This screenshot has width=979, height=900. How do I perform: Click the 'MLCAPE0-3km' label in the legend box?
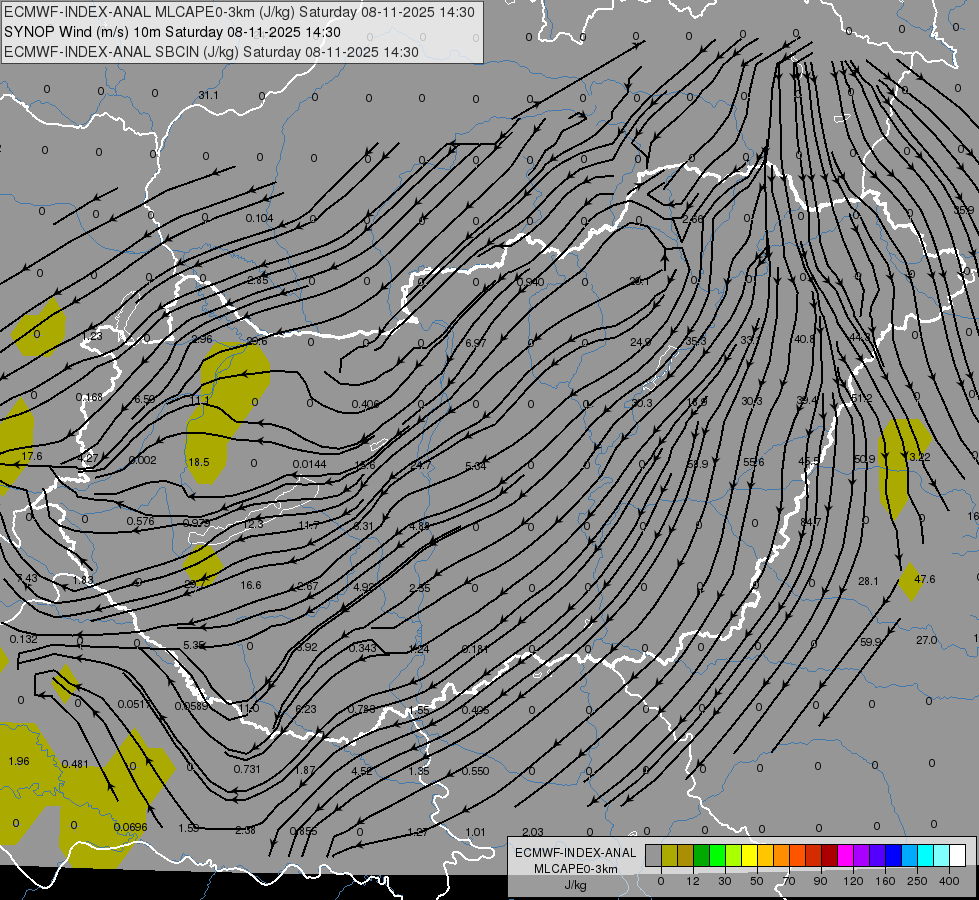tap(576, 869)
